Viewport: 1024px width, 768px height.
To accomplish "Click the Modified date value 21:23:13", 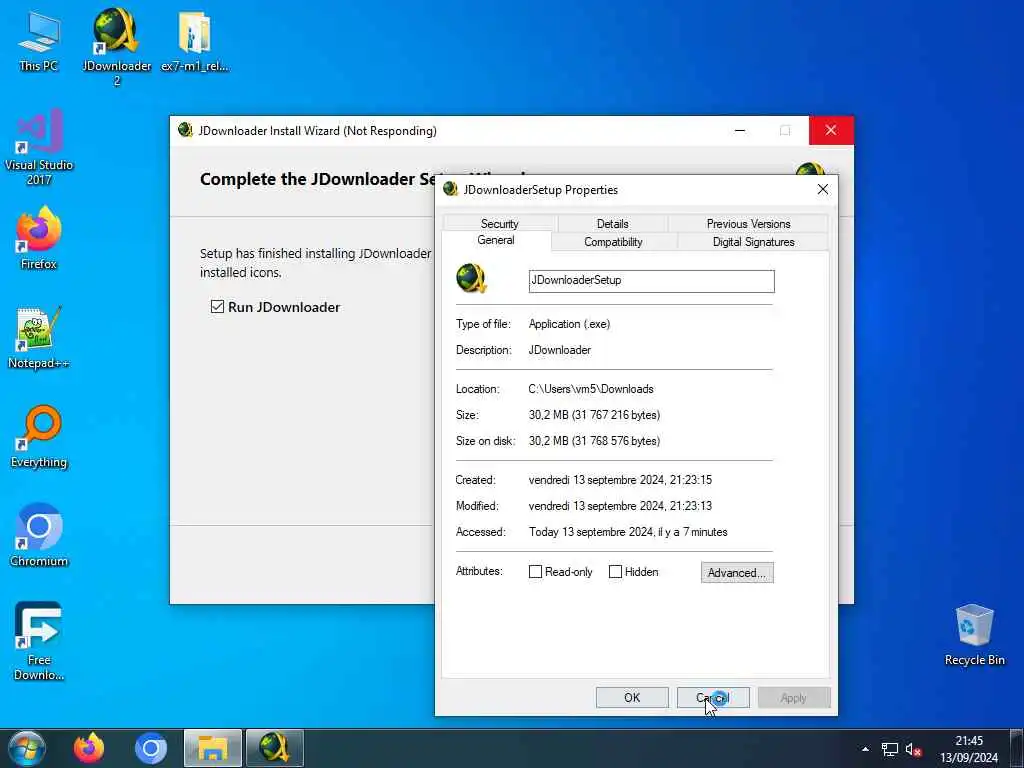I will [620, 506].
